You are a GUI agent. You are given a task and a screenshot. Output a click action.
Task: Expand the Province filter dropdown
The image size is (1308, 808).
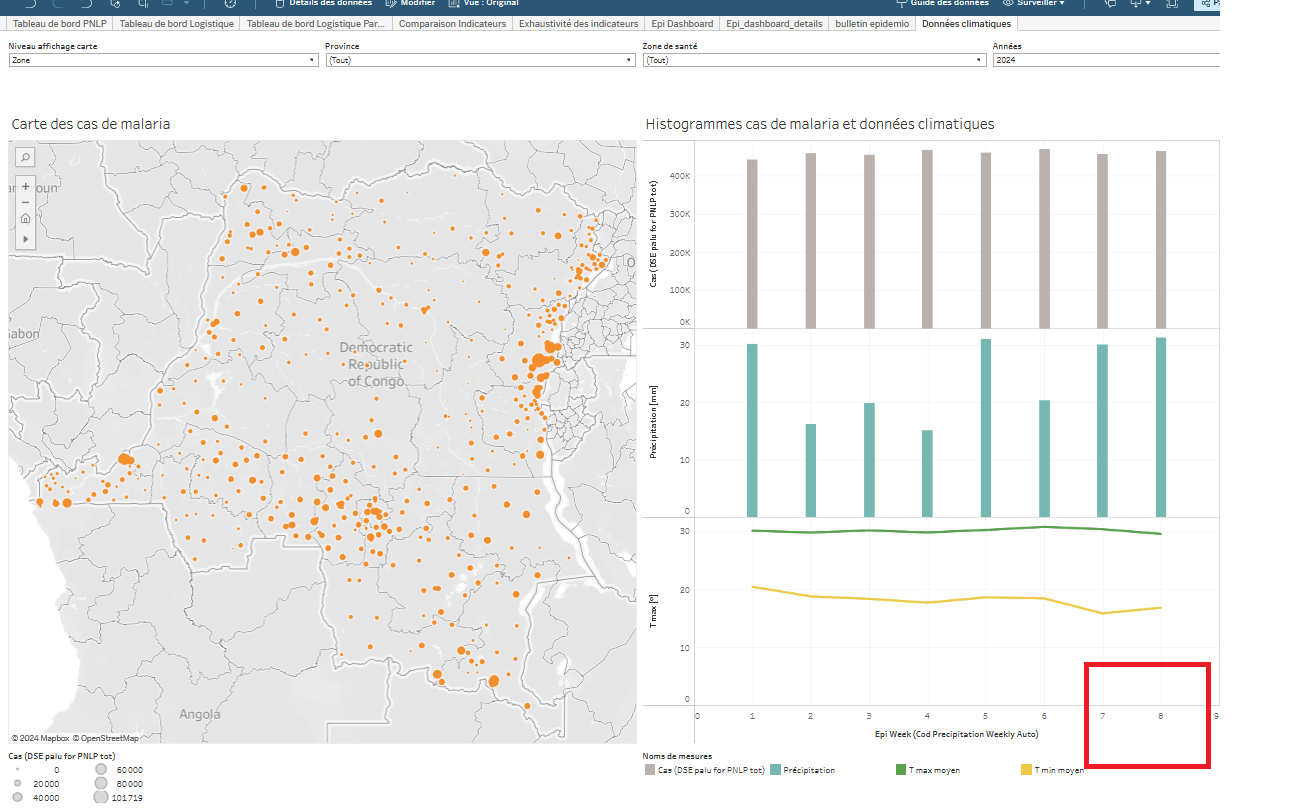coord(479,60)
